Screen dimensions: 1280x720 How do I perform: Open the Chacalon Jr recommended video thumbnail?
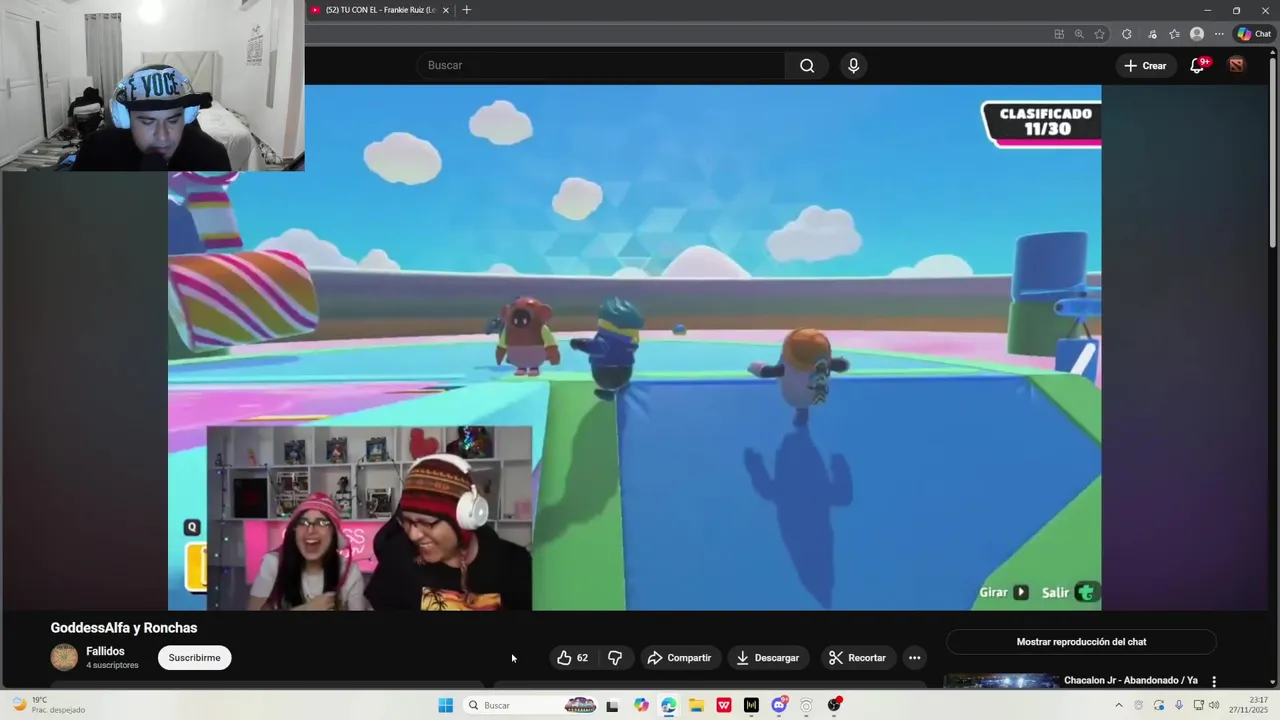(x=1001, y=681)
